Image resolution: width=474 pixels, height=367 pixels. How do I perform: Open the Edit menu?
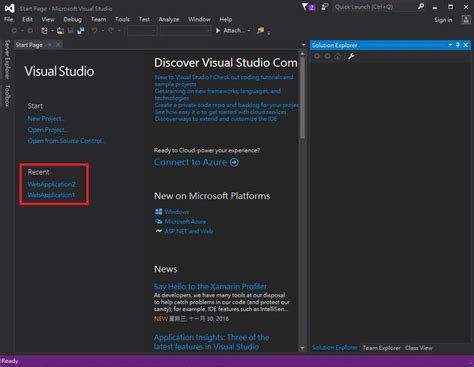click(27, 19)
